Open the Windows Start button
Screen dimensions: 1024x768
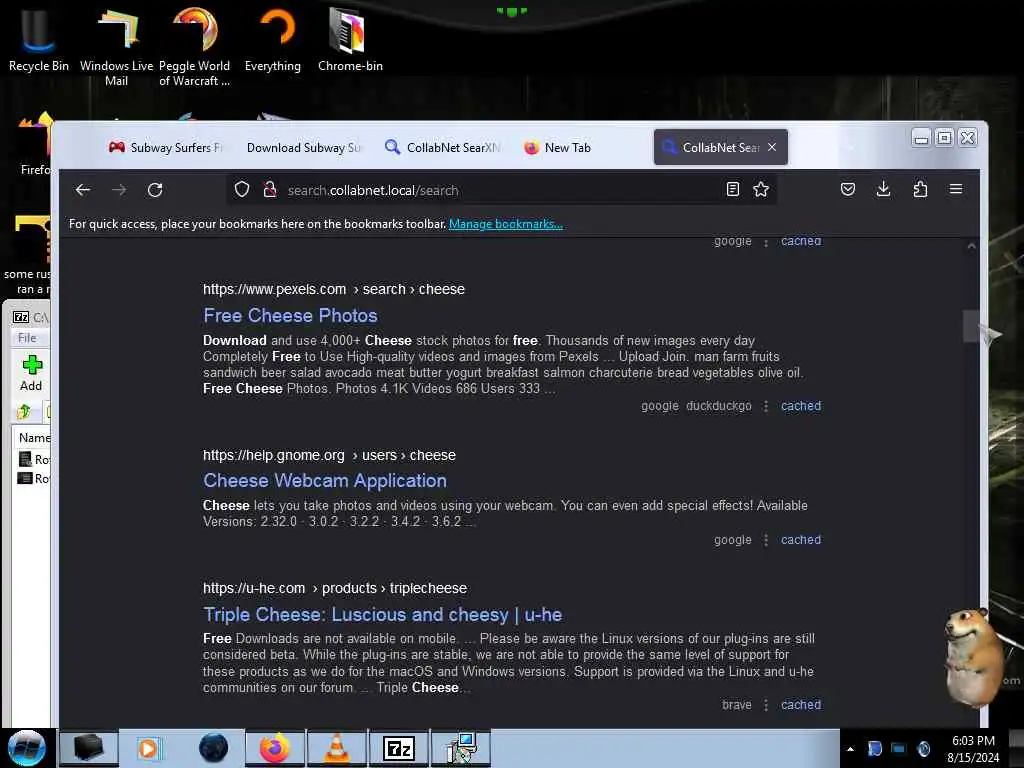click(27, 748)
